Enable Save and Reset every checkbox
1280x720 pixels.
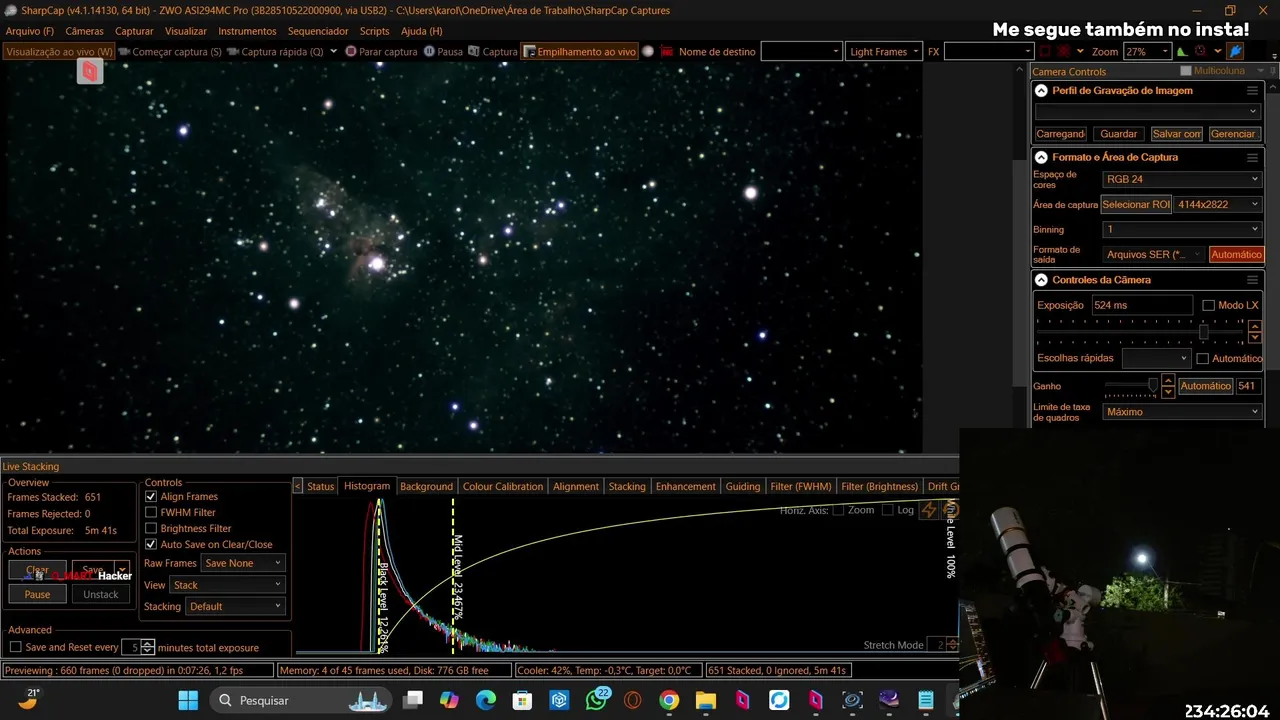tap(15, 647)
